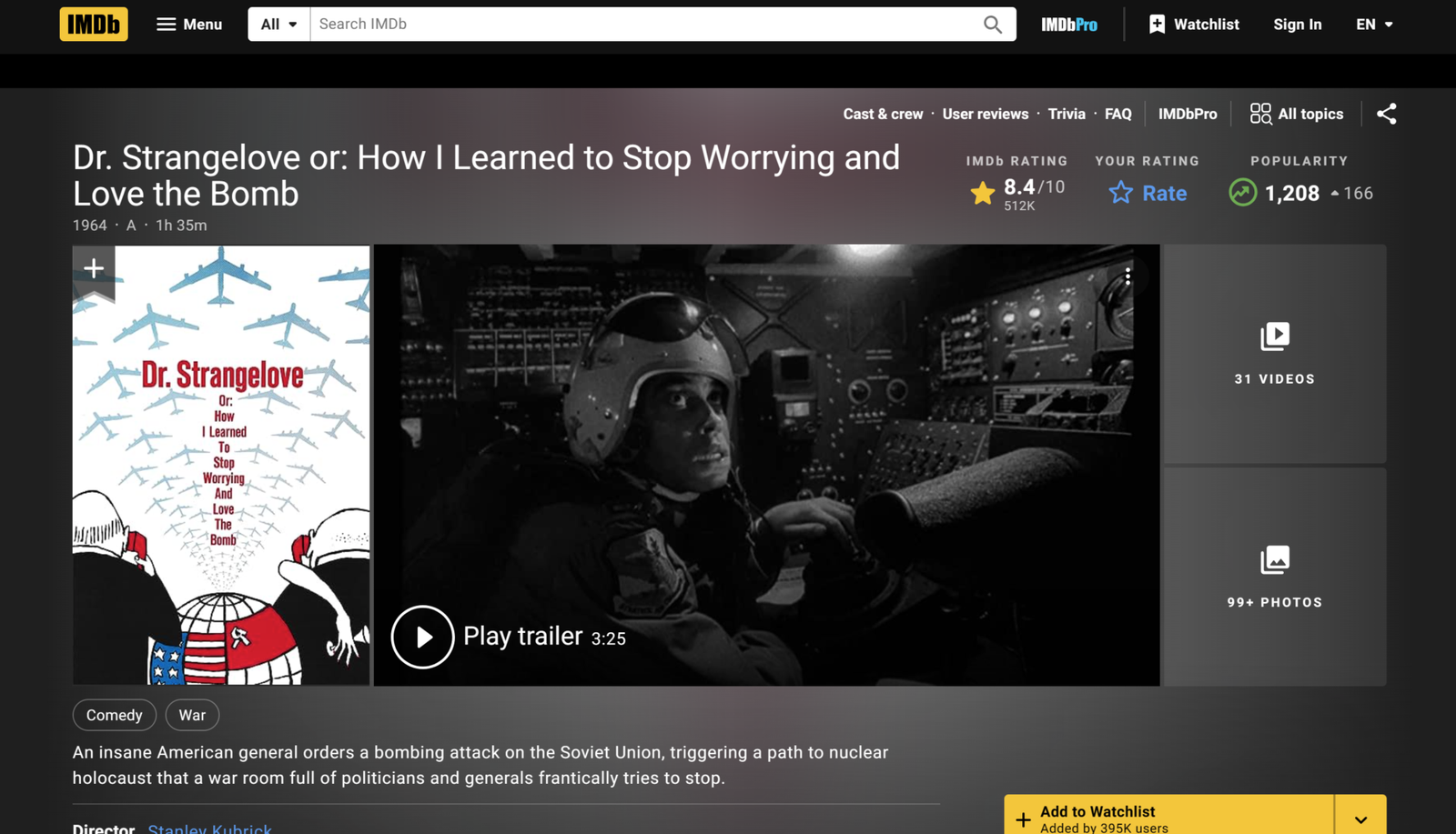Open the main Menu
The height and width of the screenshot is (834, 1456).
click(x=189, y=25)
